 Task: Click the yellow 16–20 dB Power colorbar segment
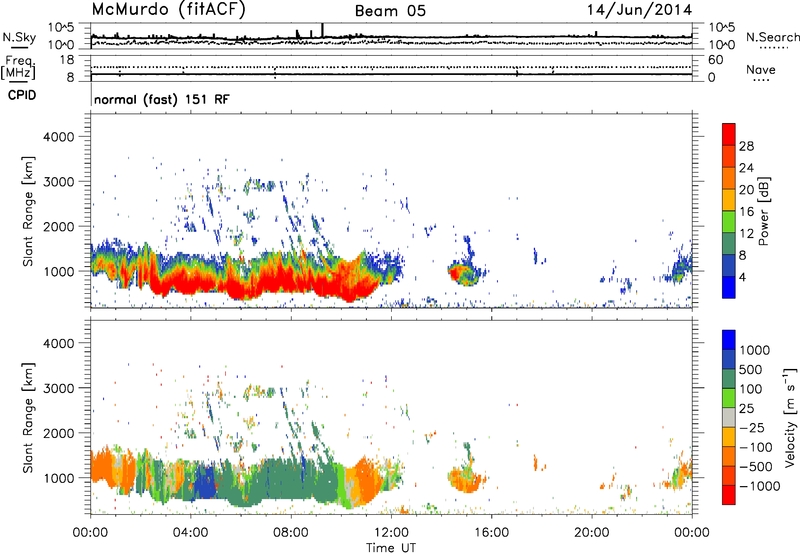coord(729,199)
